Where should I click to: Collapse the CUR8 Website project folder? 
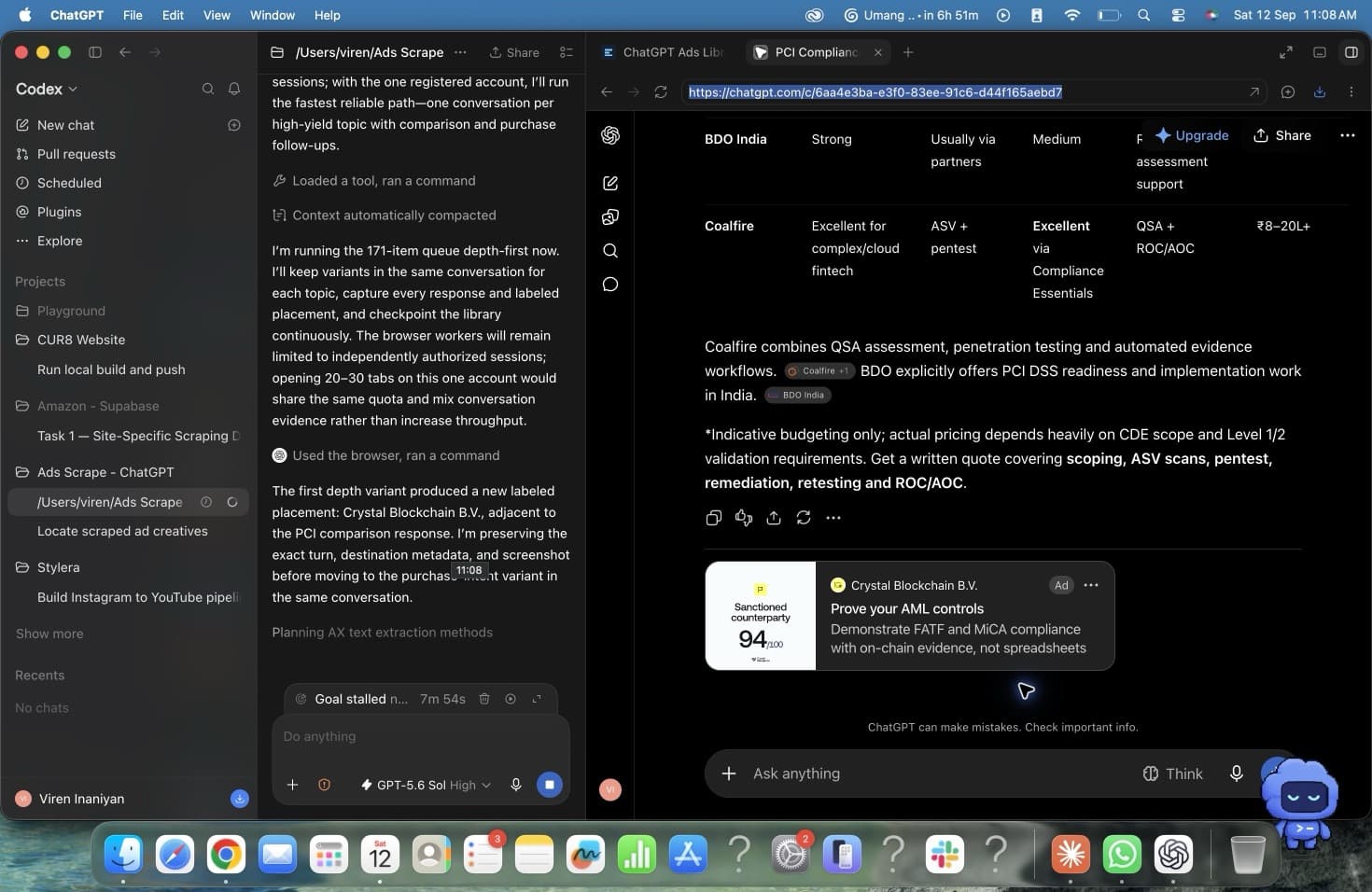click(x=81, y=340)
